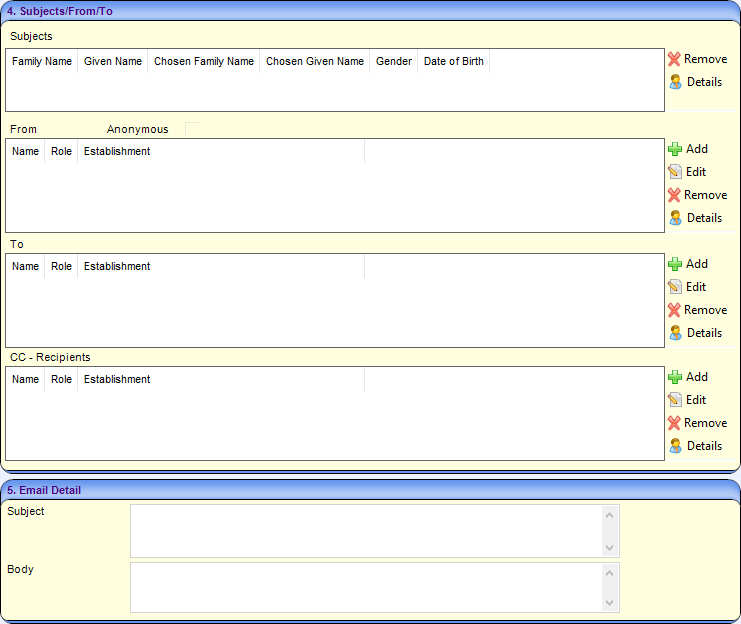Image resolution: width=741 pixels, height=624 pixels.
Task: Remove the selected subject using the red X
Action: (x=675, y=59)
